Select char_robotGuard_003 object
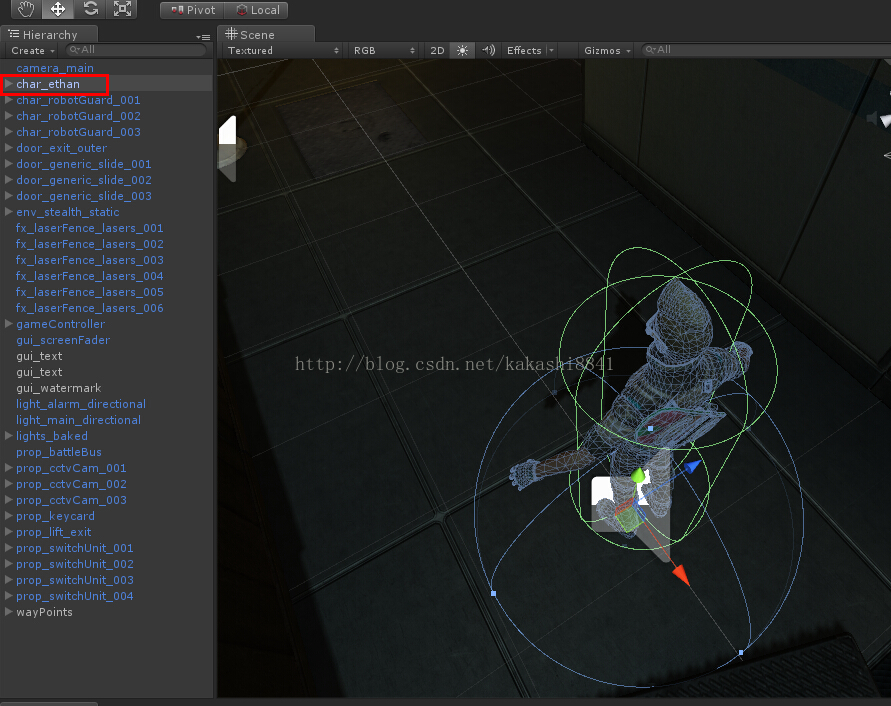891x706 pixels. 78,132
